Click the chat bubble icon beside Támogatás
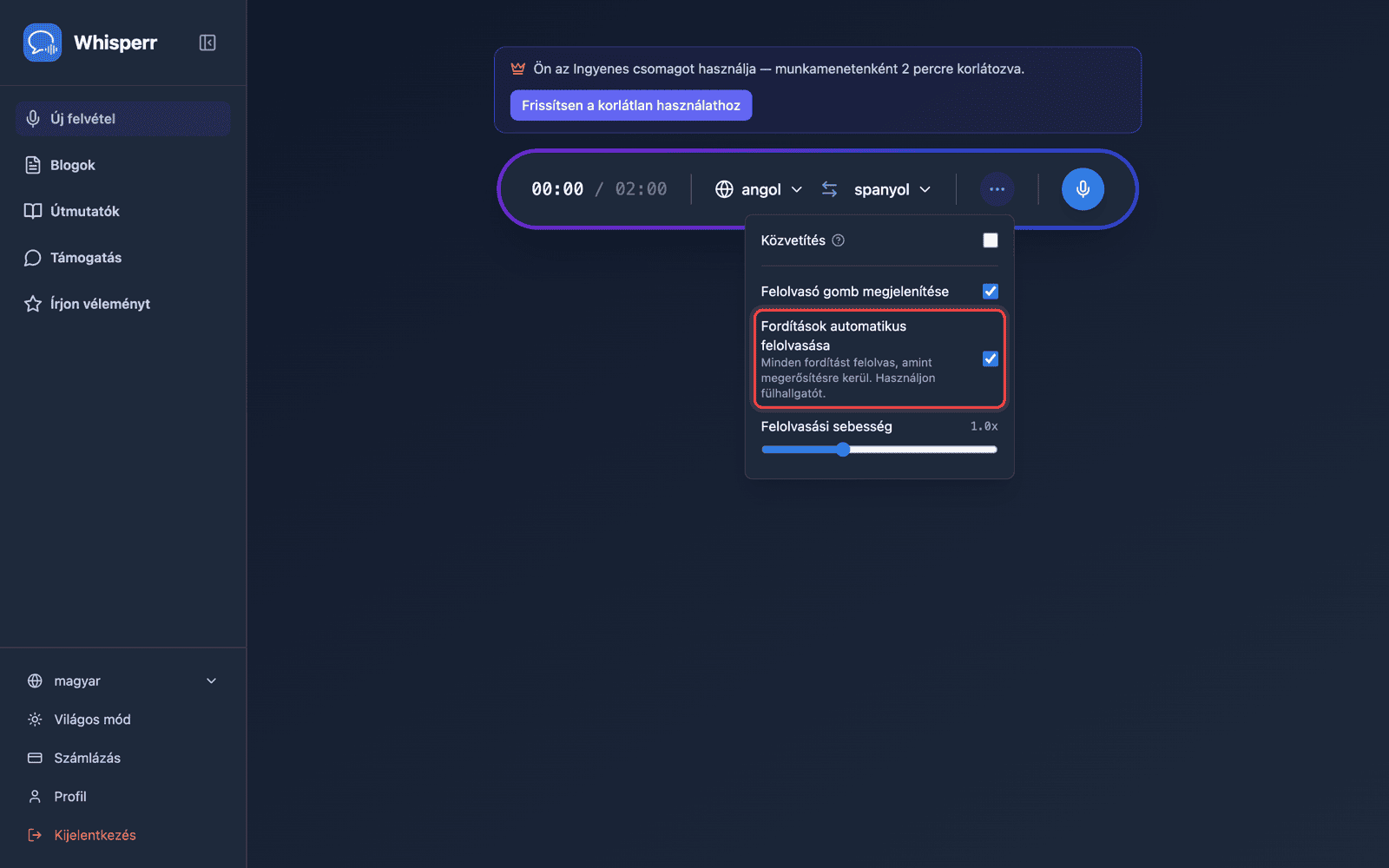Image resolution: width=1389 pixels, height=868 pixels. pyautogui.click(x=33, y=258)
